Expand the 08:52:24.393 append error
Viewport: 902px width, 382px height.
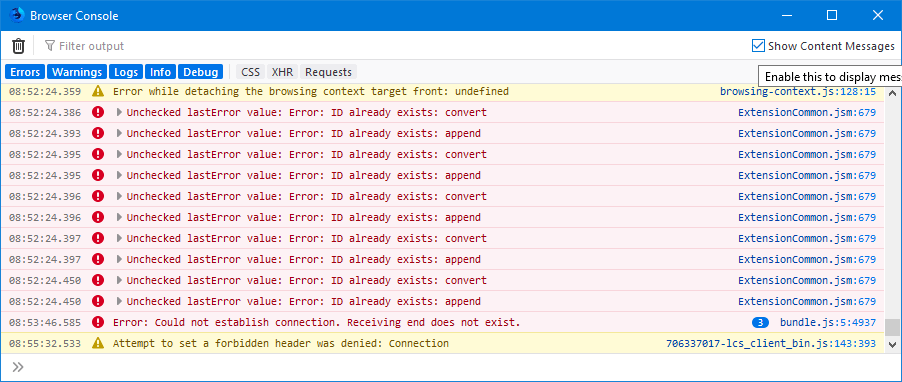[119, 133]
